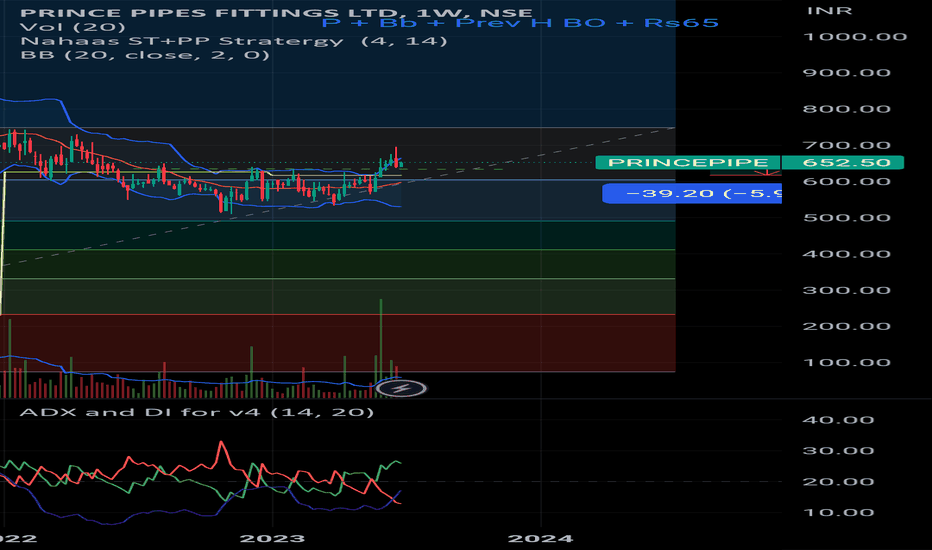Click the 652.50 current price tag

(843, 162)
